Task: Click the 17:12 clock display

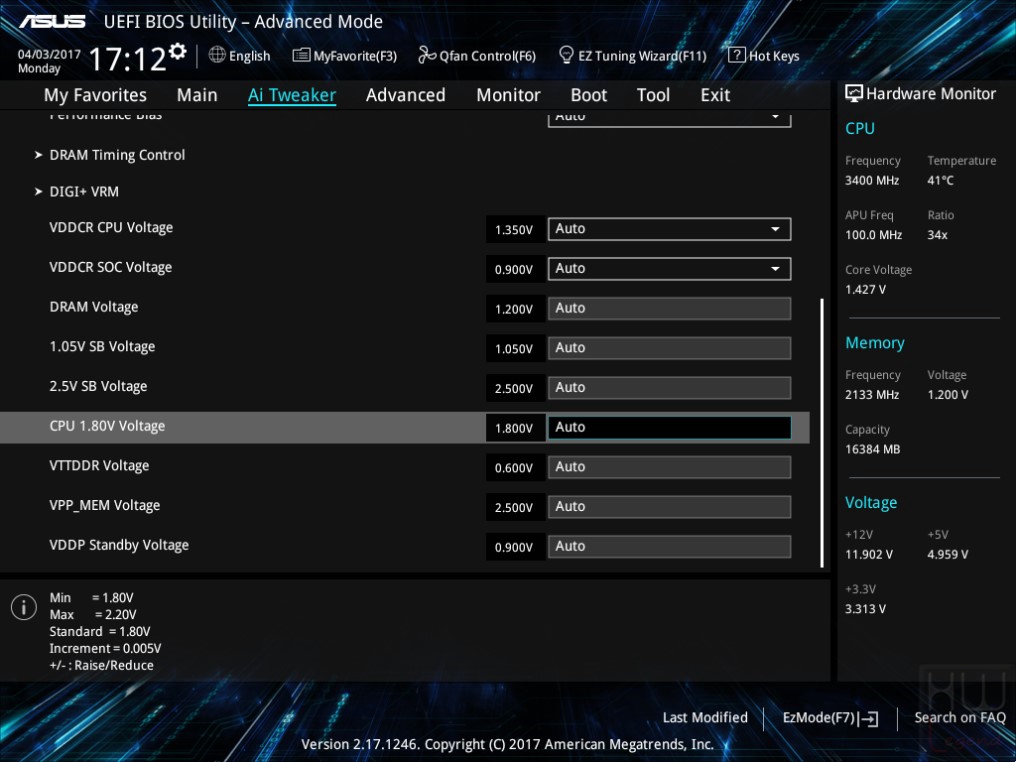Action: click(x=128, y=59)
